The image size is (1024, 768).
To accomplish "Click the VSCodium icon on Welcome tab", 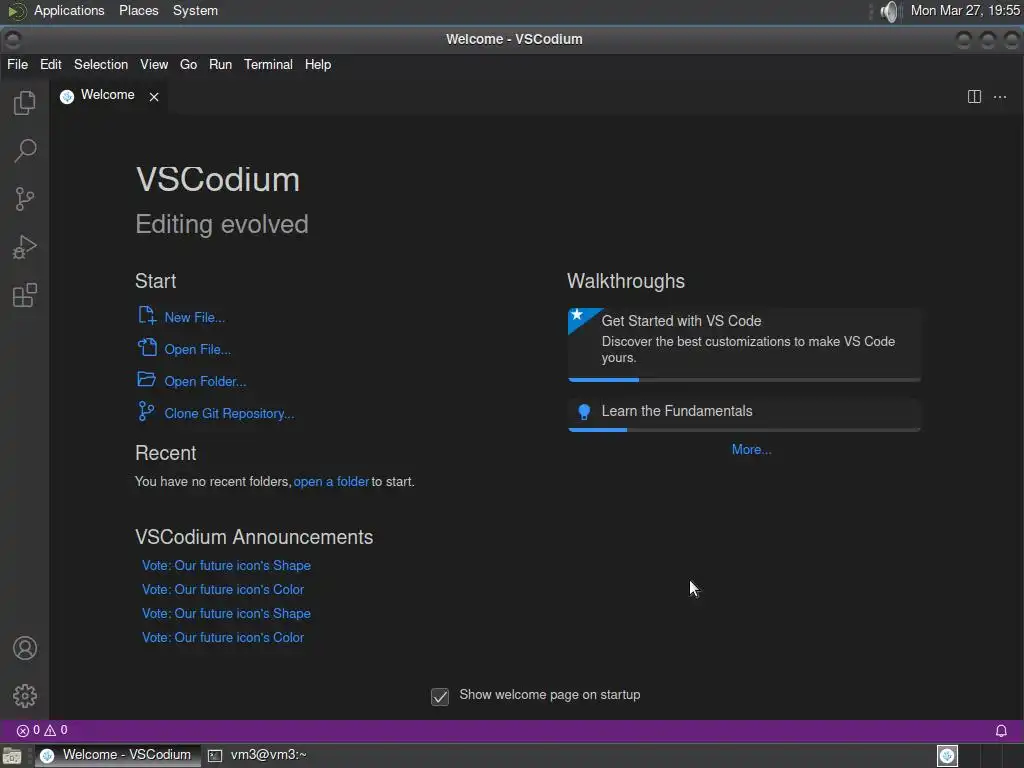I will 67,97.
